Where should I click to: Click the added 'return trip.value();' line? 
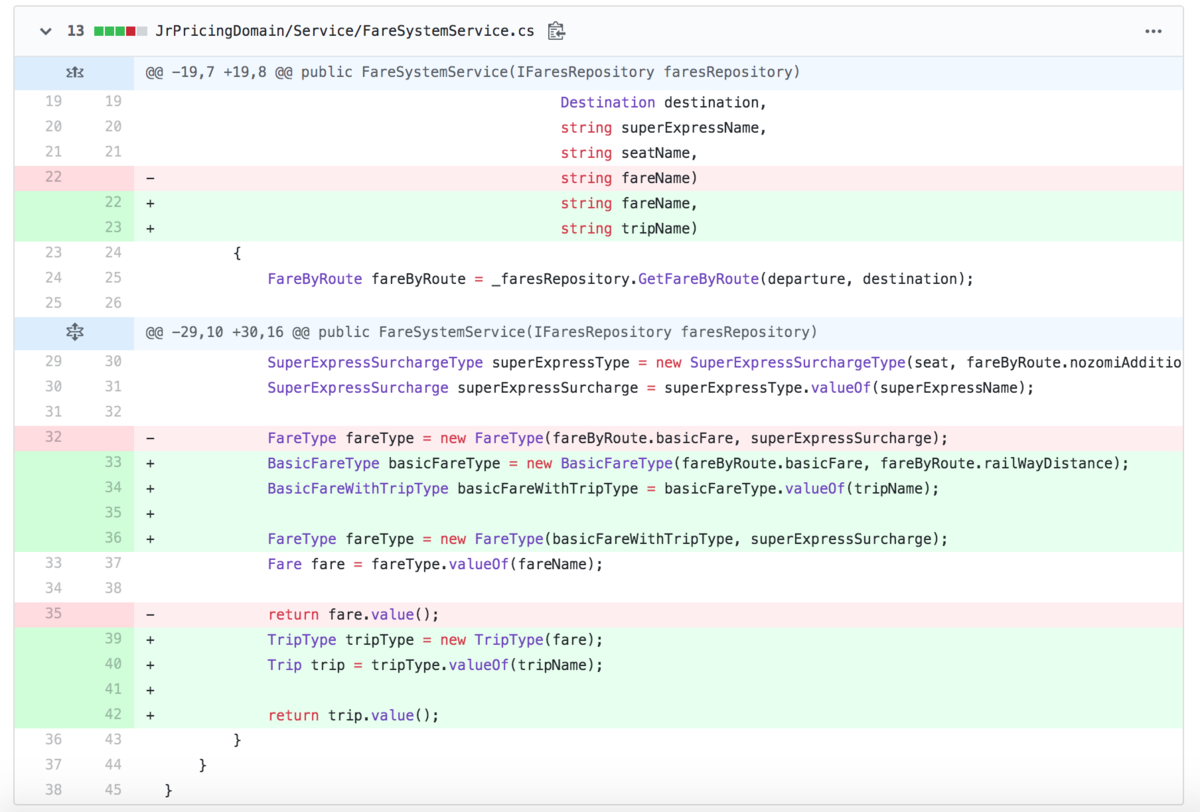coord(353,715)
